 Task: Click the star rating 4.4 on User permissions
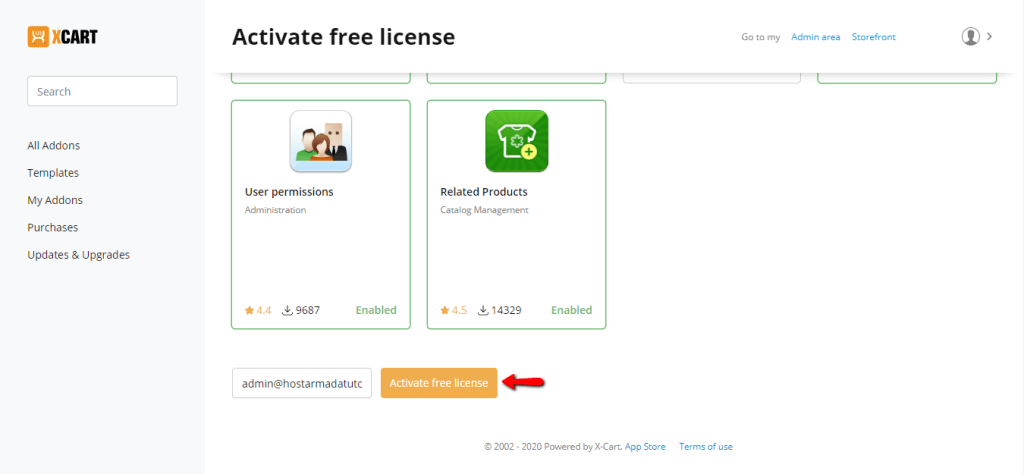point(258,310)
